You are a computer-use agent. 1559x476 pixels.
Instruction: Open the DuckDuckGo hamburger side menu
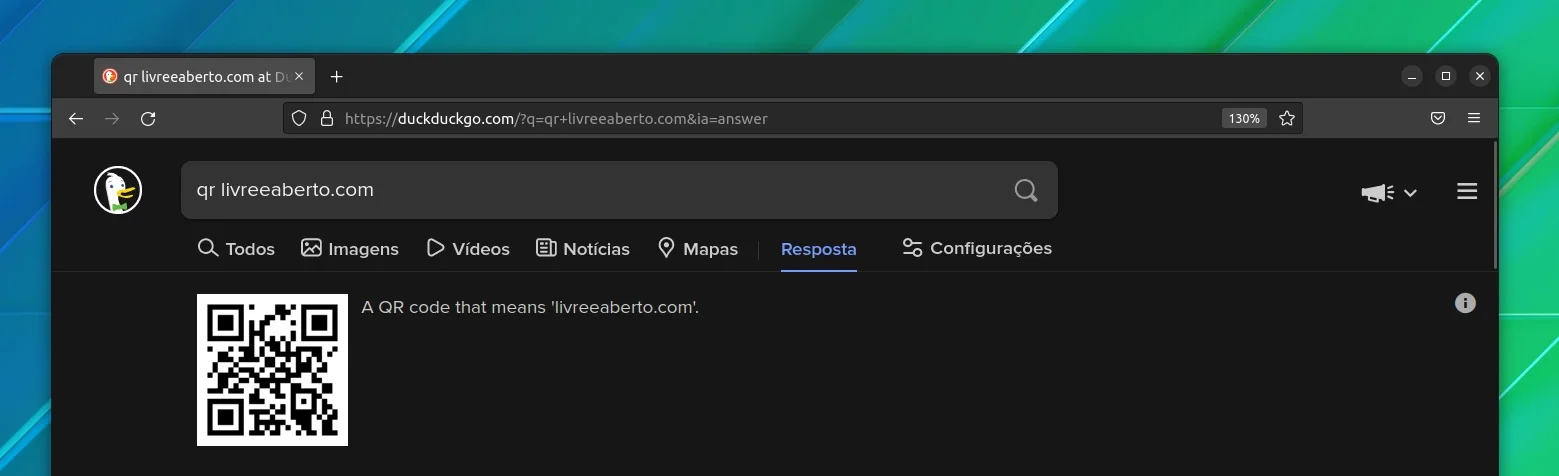pyautogui.click(x=1467, y=191)
